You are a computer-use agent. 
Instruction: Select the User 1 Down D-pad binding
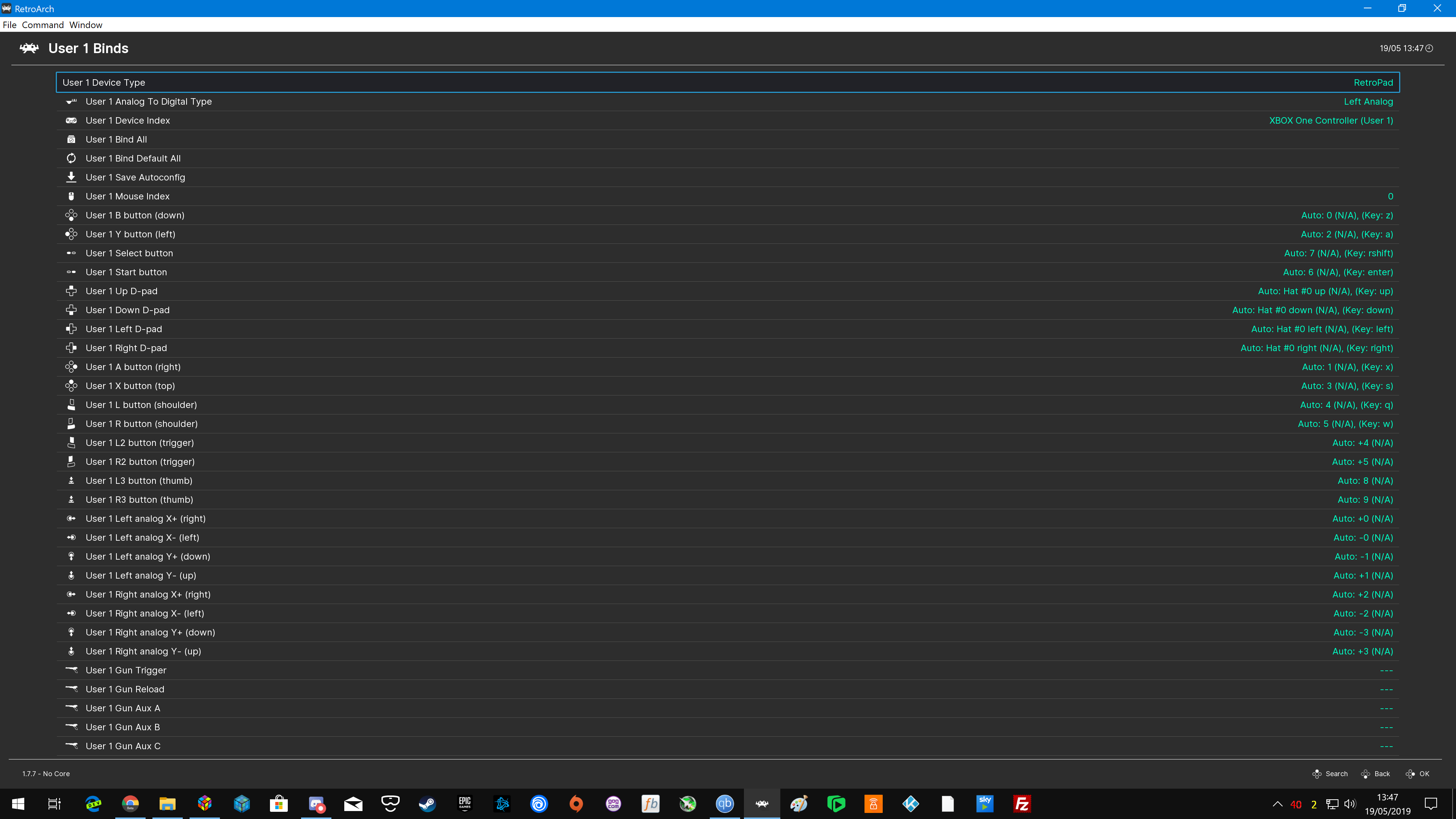(728, 310)
